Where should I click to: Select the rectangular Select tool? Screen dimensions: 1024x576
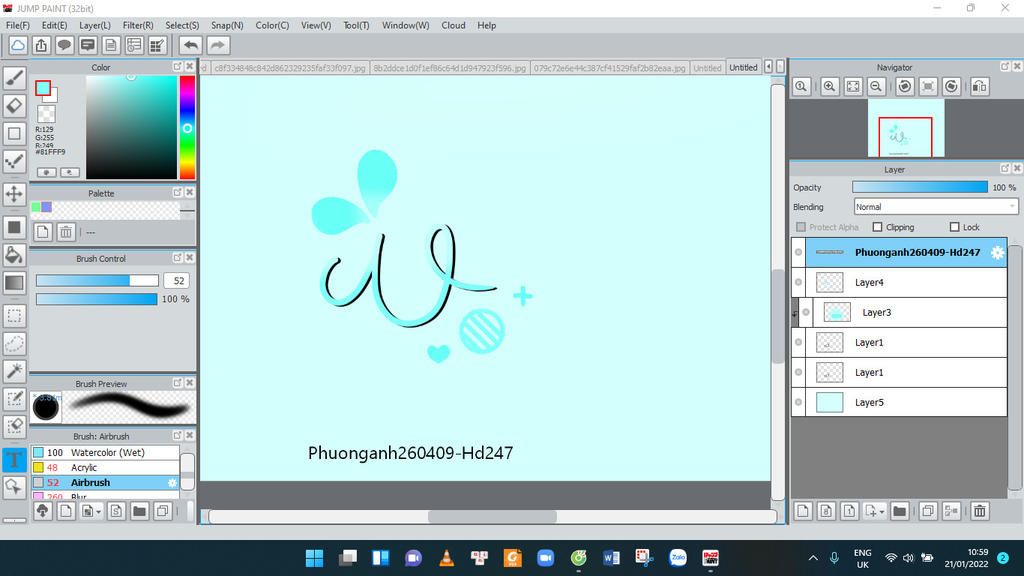click(14, 316)
